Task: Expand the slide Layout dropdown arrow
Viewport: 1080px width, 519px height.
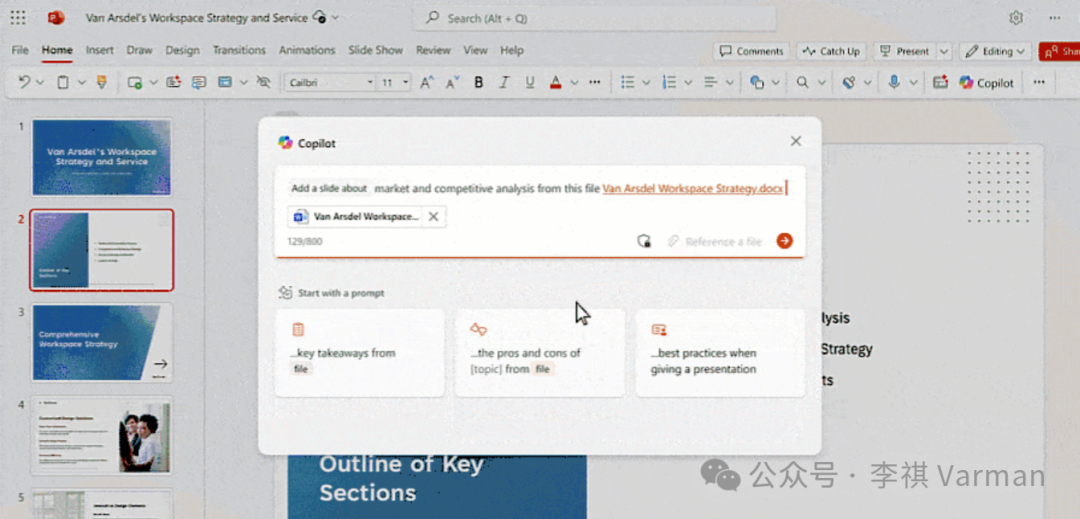Action: [243, 83]
